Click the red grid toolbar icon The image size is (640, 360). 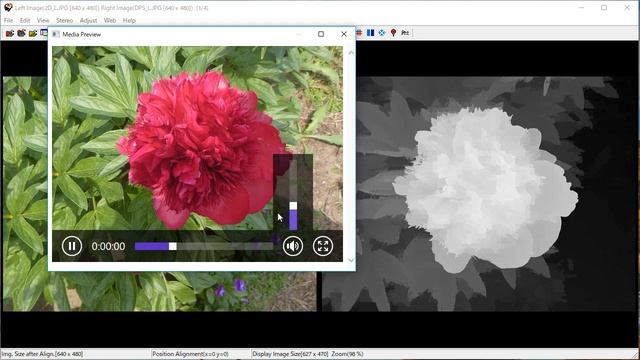click(x=359, y=33)
